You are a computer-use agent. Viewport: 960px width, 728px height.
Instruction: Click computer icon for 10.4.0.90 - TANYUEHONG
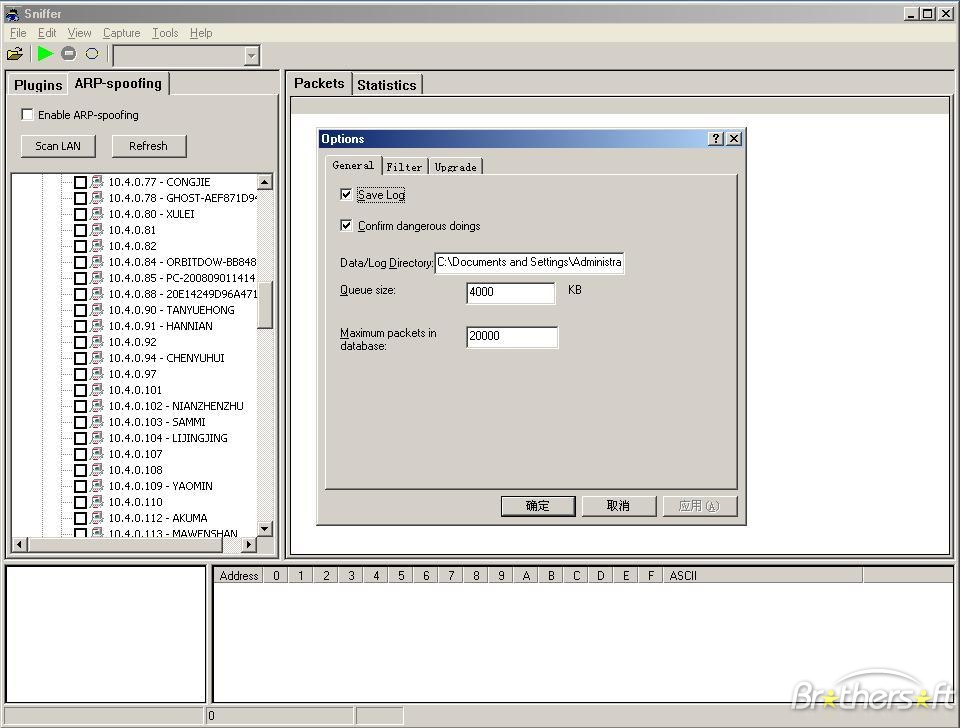point(97,310)
